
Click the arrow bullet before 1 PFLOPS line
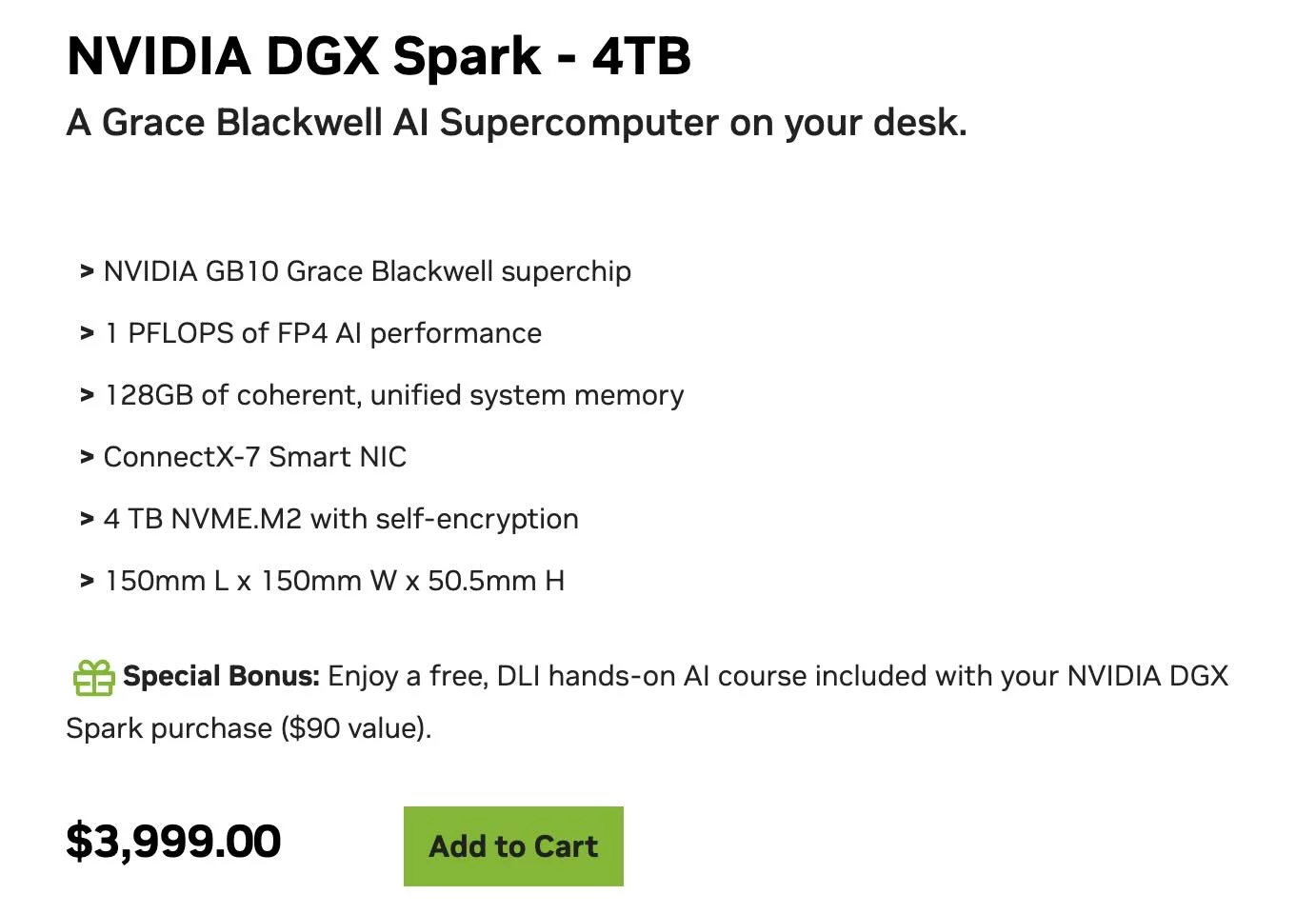87,334
